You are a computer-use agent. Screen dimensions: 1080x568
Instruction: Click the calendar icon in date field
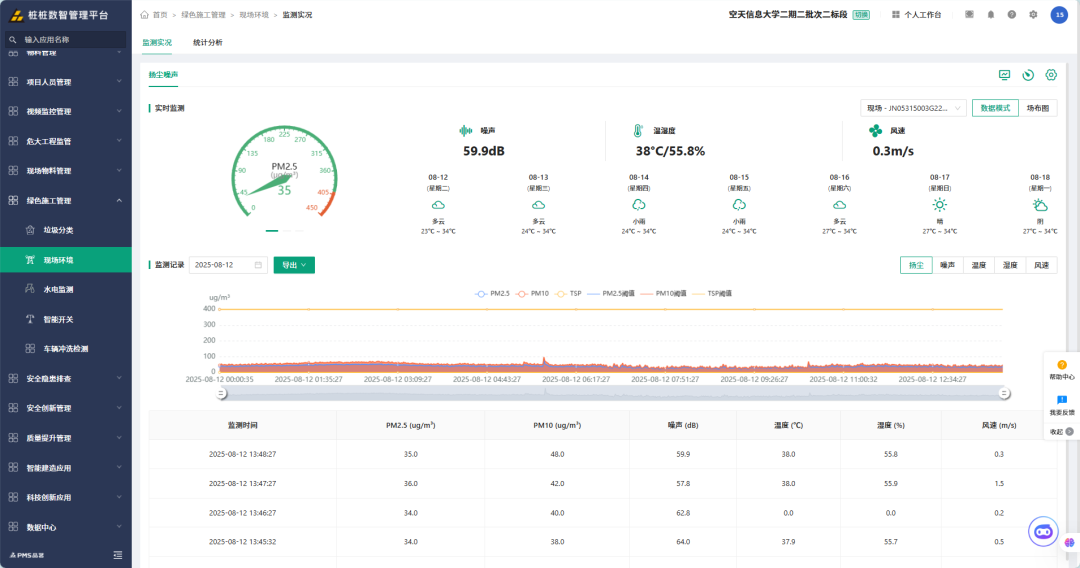pos(258,265)
